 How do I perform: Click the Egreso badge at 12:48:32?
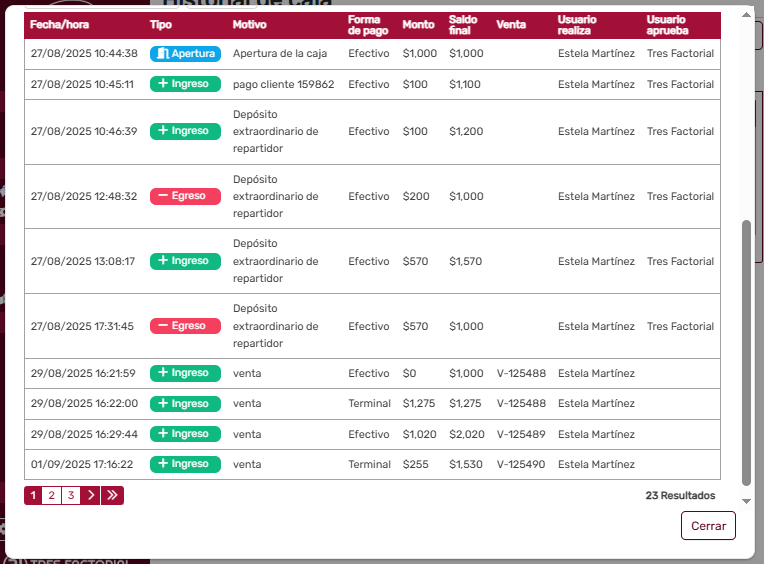185,197
